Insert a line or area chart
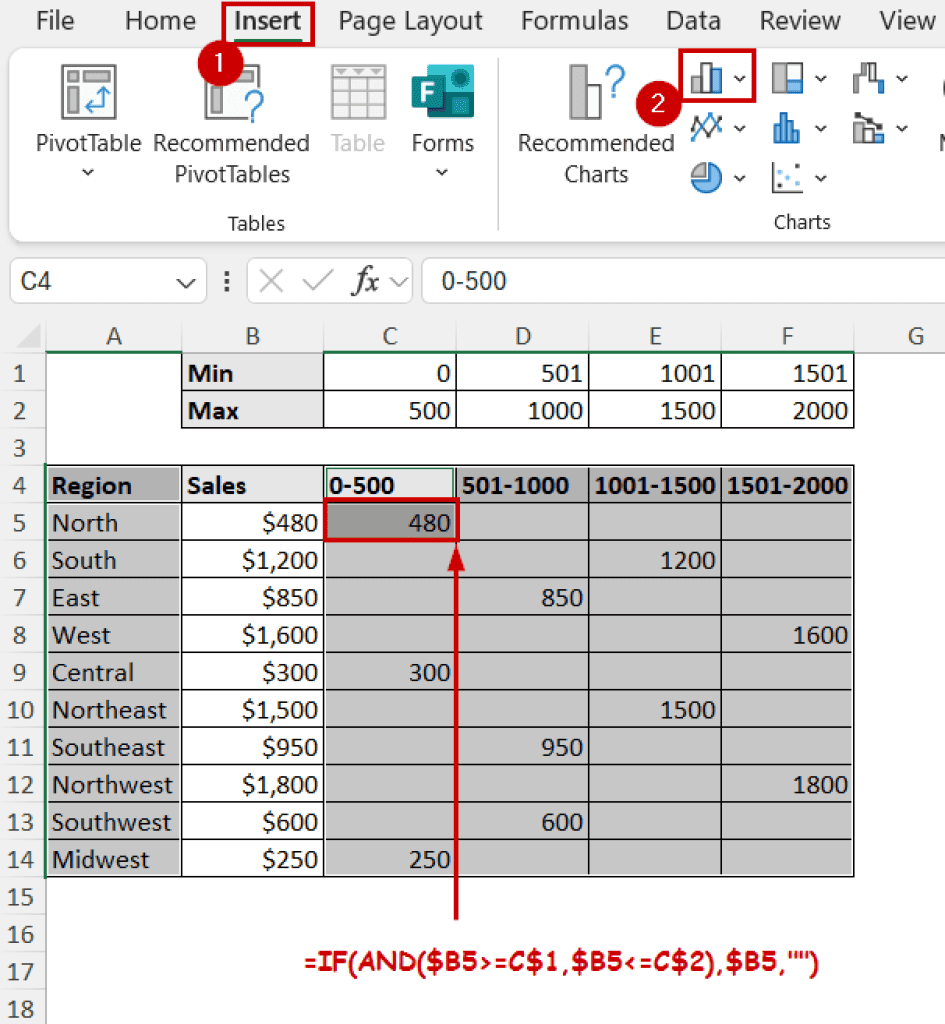 point(707,128)
